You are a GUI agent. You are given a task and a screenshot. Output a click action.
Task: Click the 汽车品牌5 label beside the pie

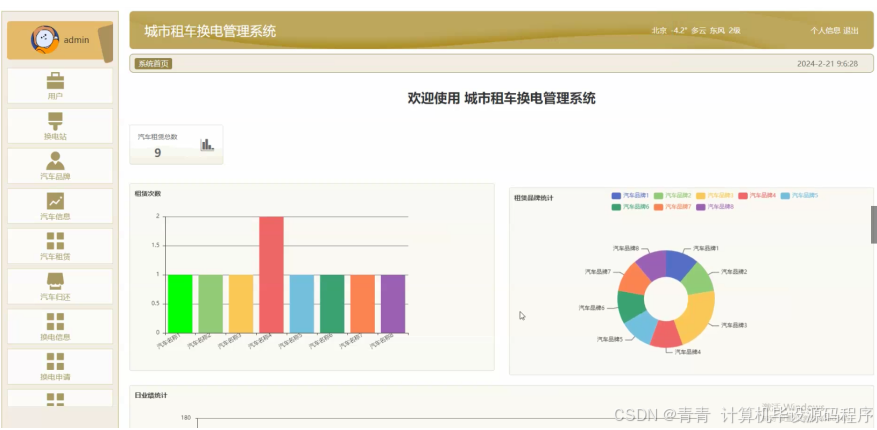(x=610, y=339)
